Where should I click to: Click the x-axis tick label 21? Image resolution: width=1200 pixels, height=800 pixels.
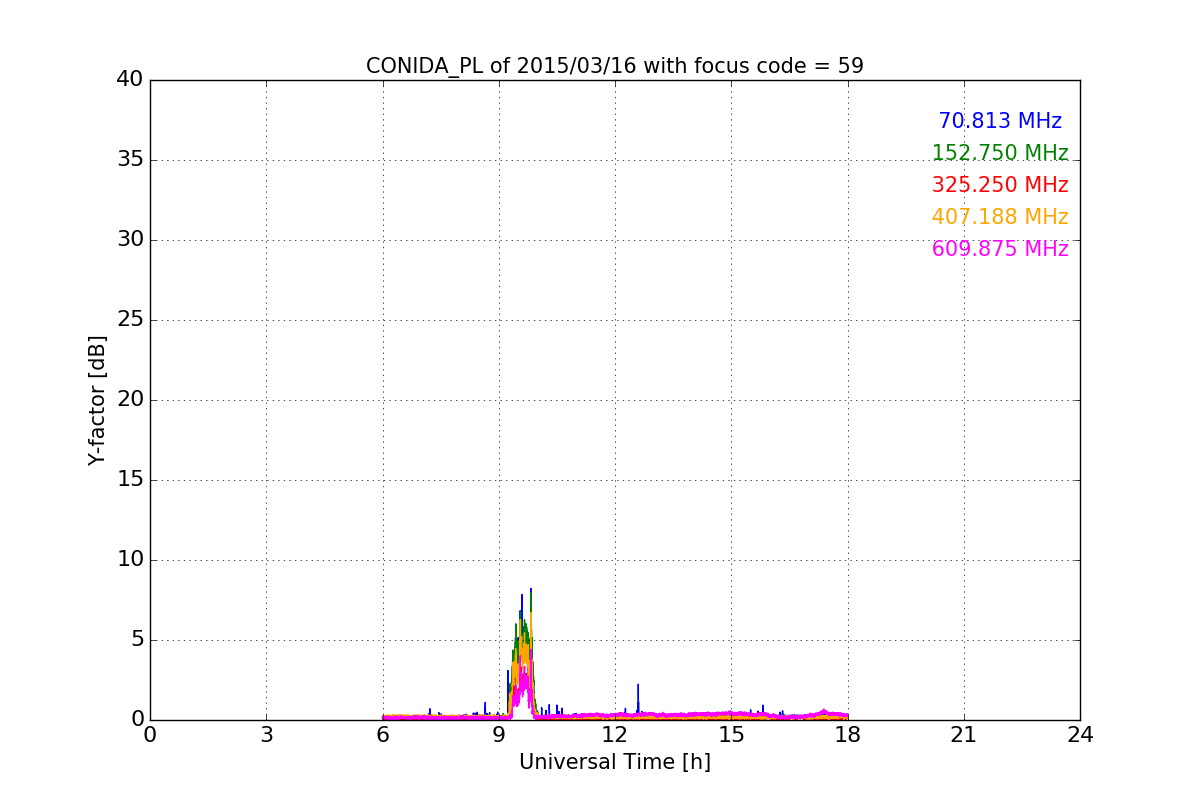coord(964,735)
